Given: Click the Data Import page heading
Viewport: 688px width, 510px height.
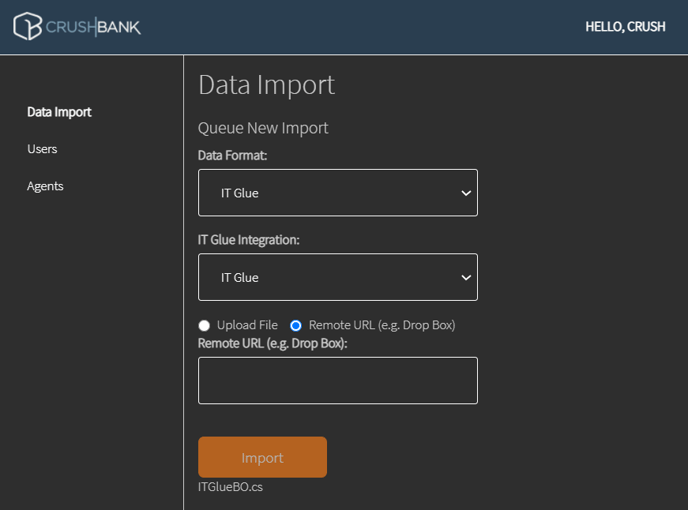Looking at the screenshot, I should click(266, 85).
